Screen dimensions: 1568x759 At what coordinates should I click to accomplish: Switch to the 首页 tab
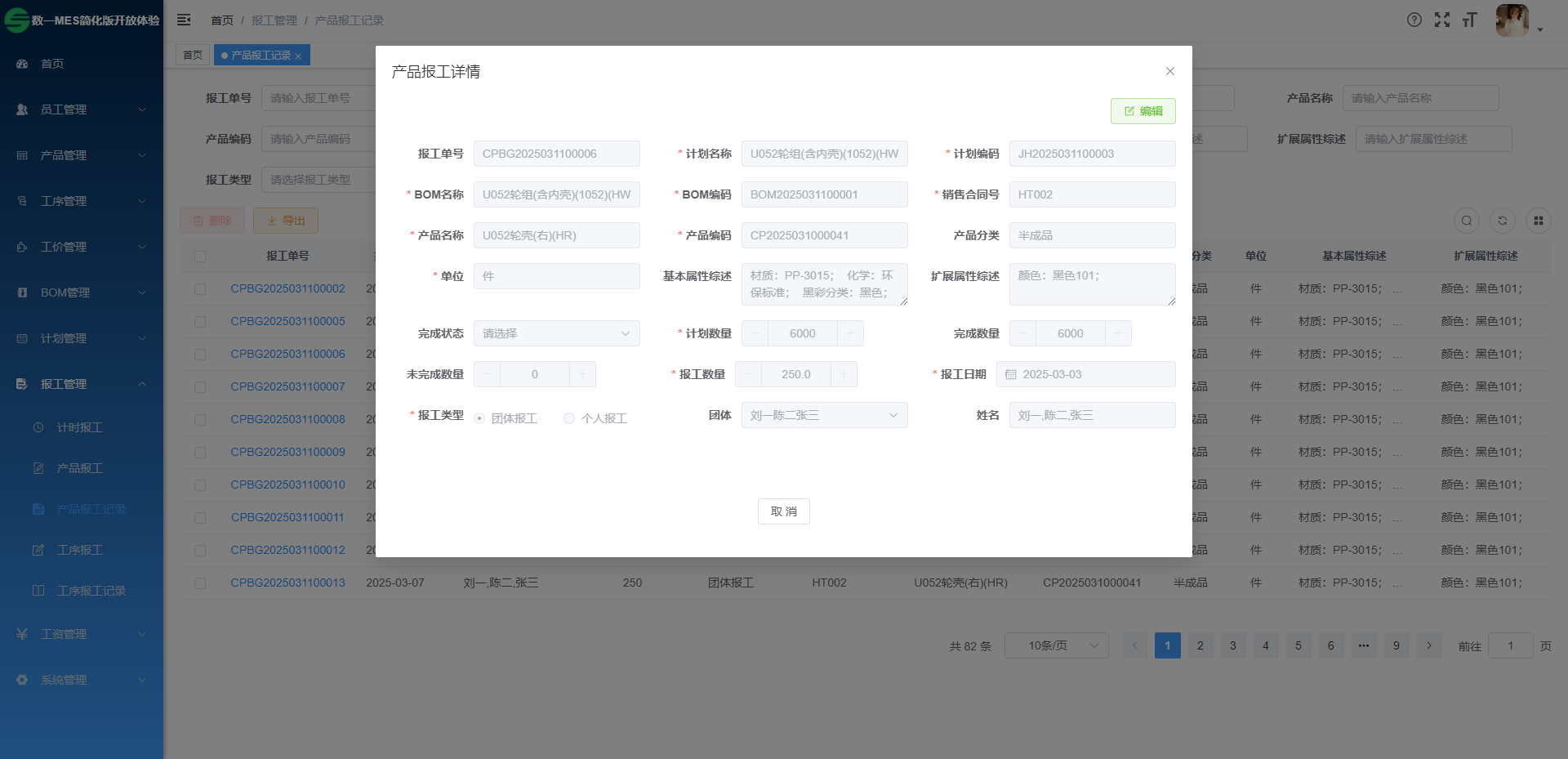(x=193, y=55)
